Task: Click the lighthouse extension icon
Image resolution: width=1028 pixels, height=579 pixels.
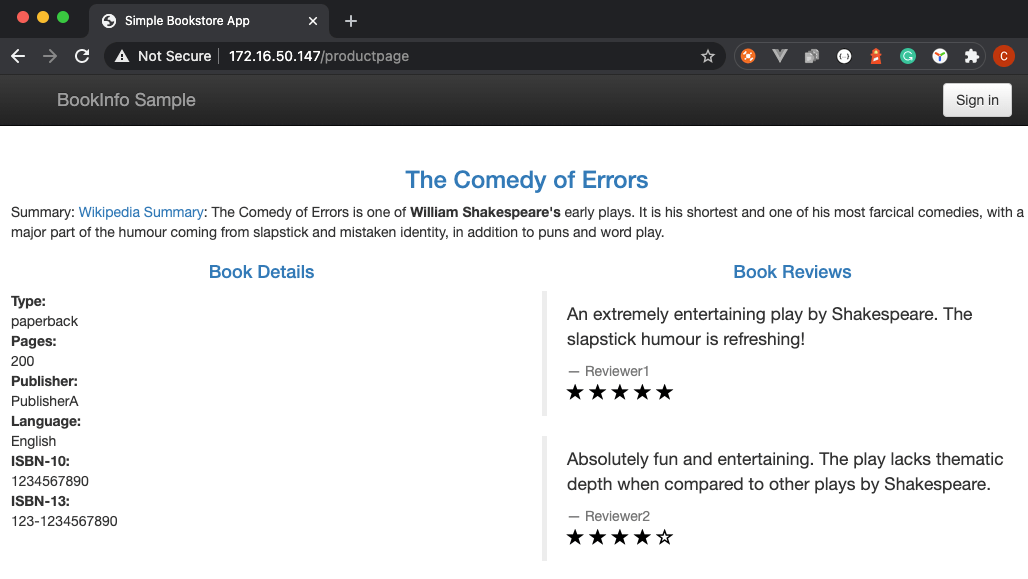Action: [x=876, y=56]
